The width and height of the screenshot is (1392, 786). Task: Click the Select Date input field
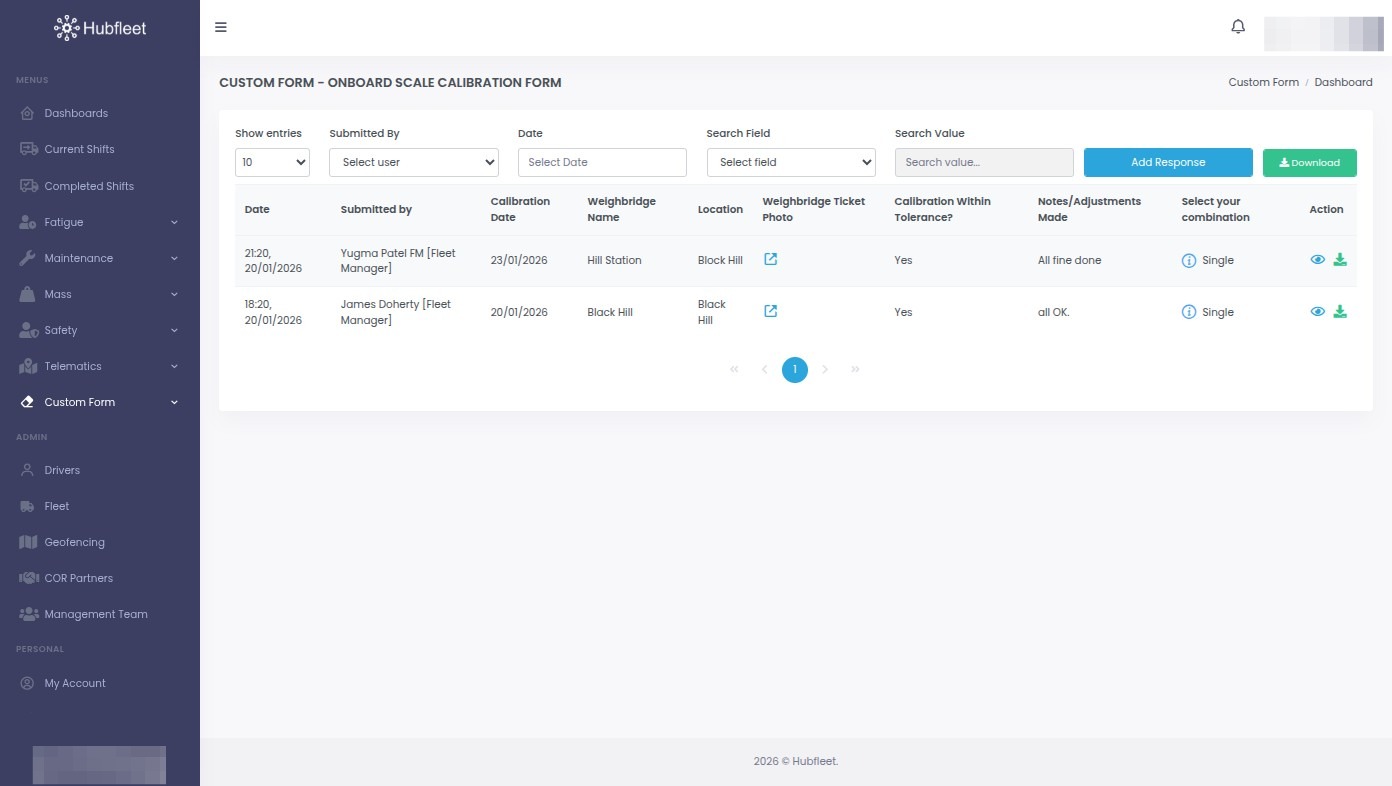tap(601, 162)
